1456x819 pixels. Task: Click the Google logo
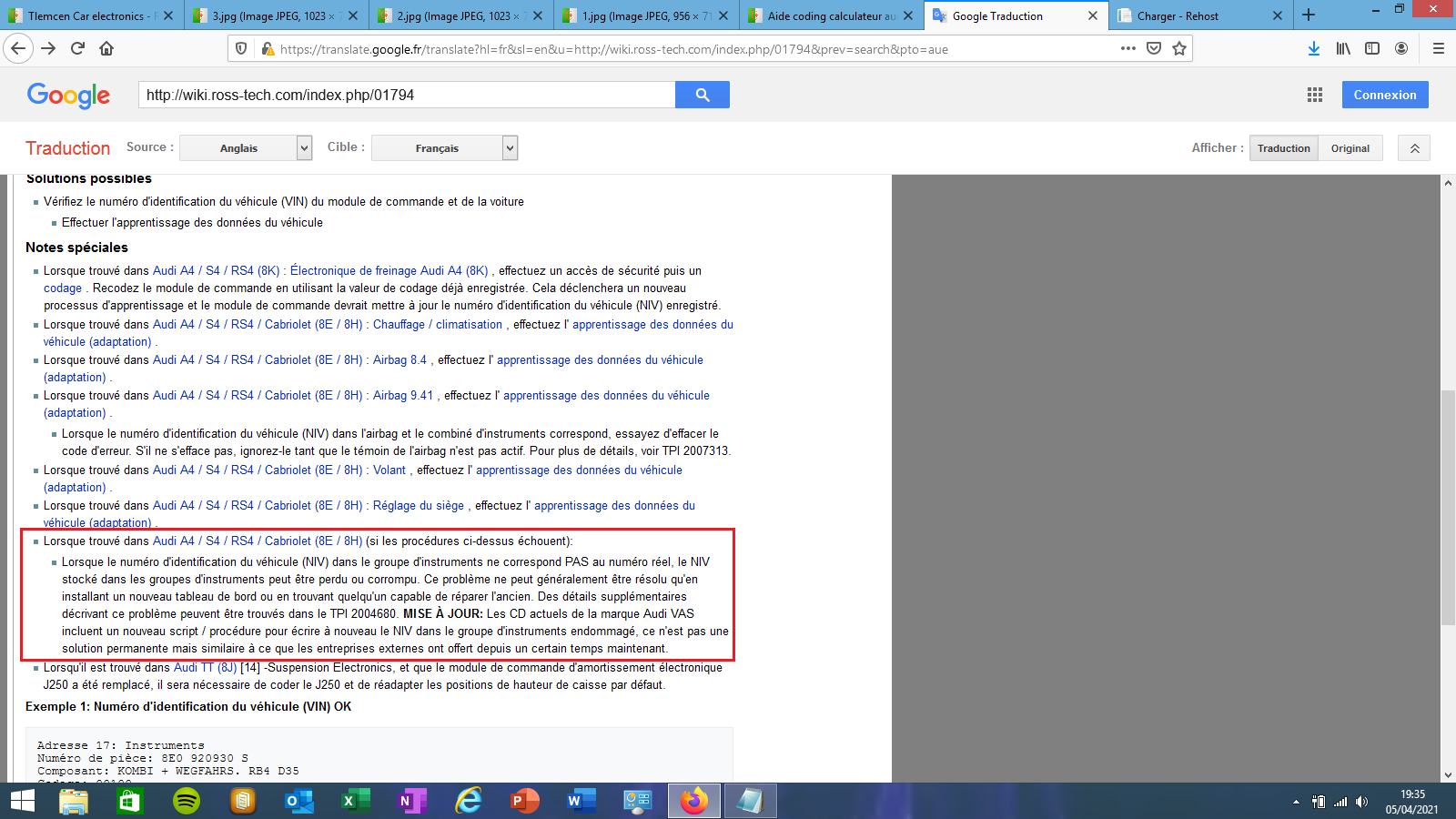(68, 95)
